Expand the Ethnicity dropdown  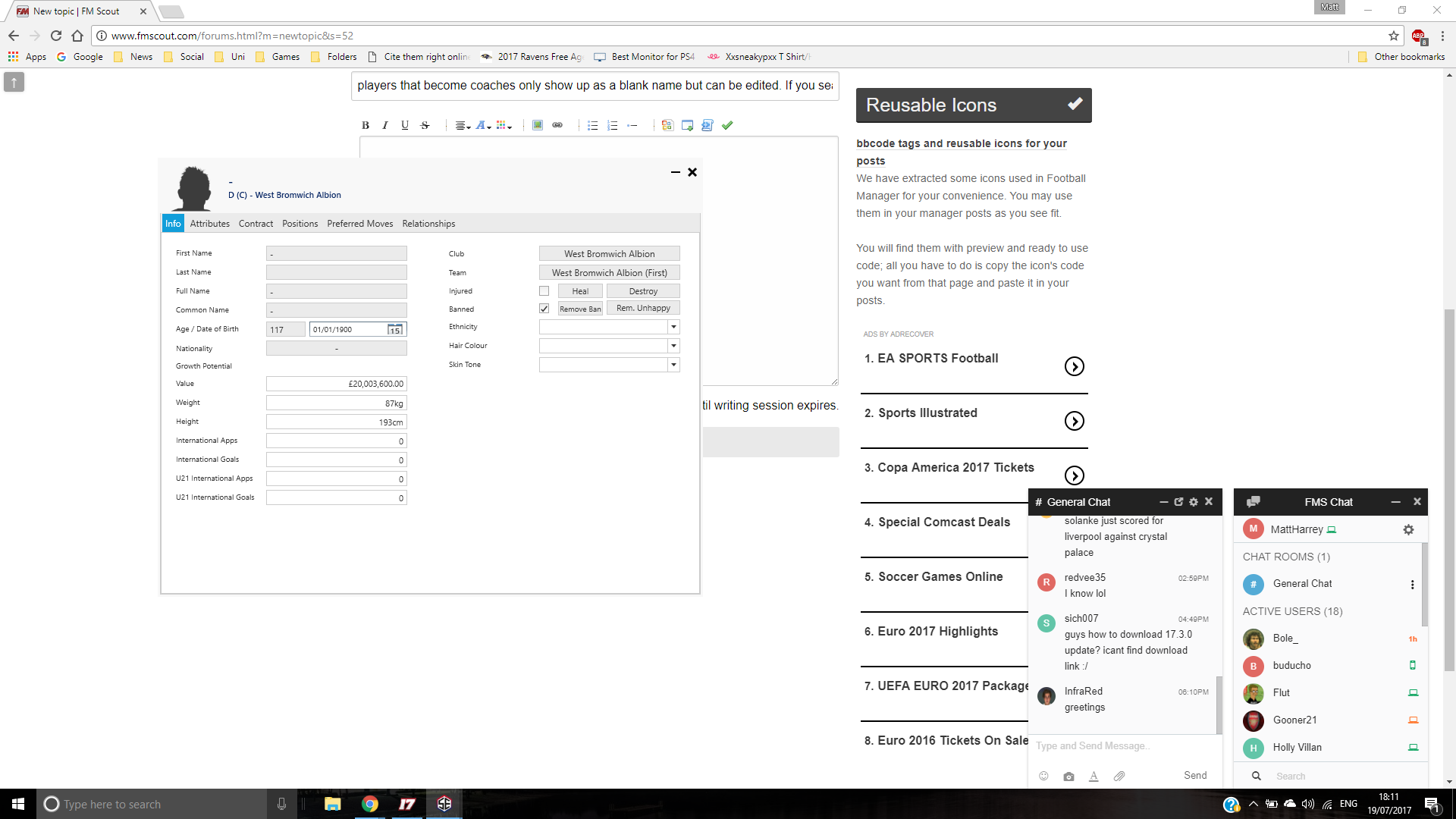click(x=673, y=327)
